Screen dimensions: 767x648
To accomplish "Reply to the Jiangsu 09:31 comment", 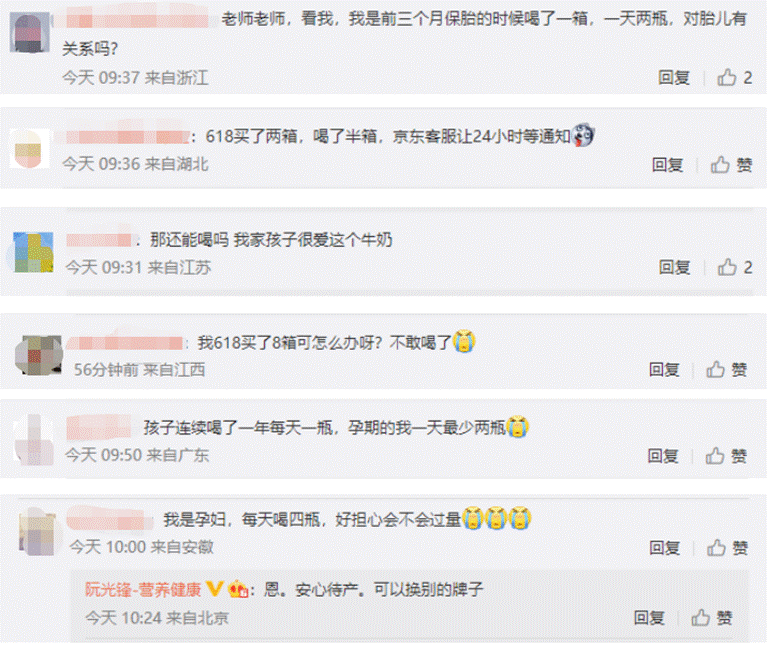I will pos(675,267).
